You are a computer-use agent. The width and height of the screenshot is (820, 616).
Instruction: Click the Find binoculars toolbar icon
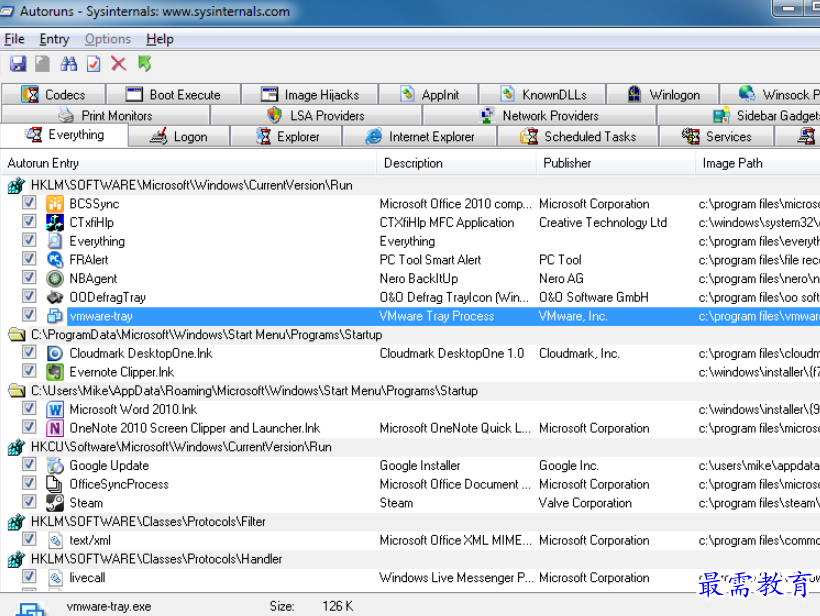(x=69, y=64)
